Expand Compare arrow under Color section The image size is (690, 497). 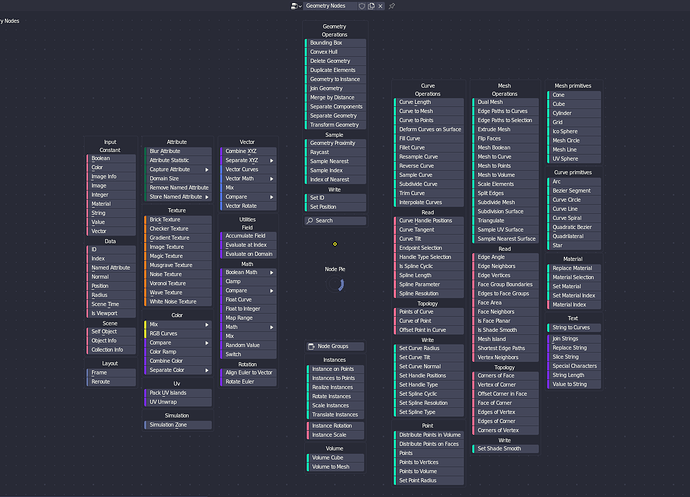click(207, 343)
